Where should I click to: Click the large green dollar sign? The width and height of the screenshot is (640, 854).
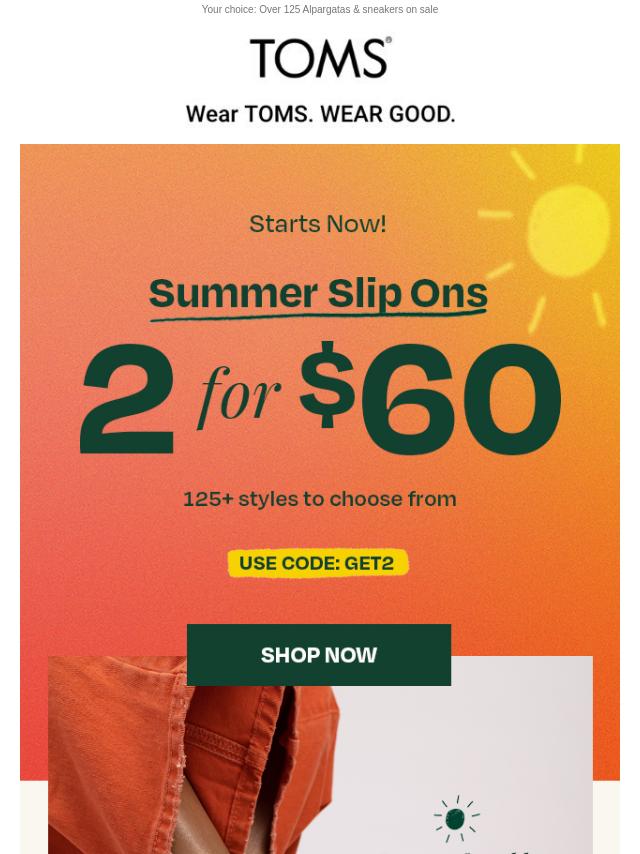327,385
